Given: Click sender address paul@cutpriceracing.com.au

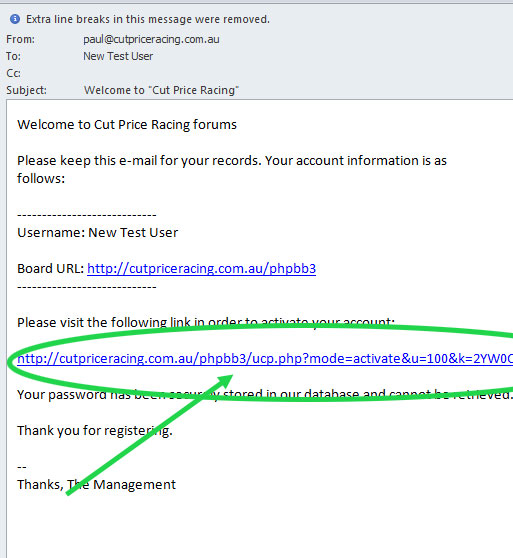Looking at the screenshot, I should point(151,39).
